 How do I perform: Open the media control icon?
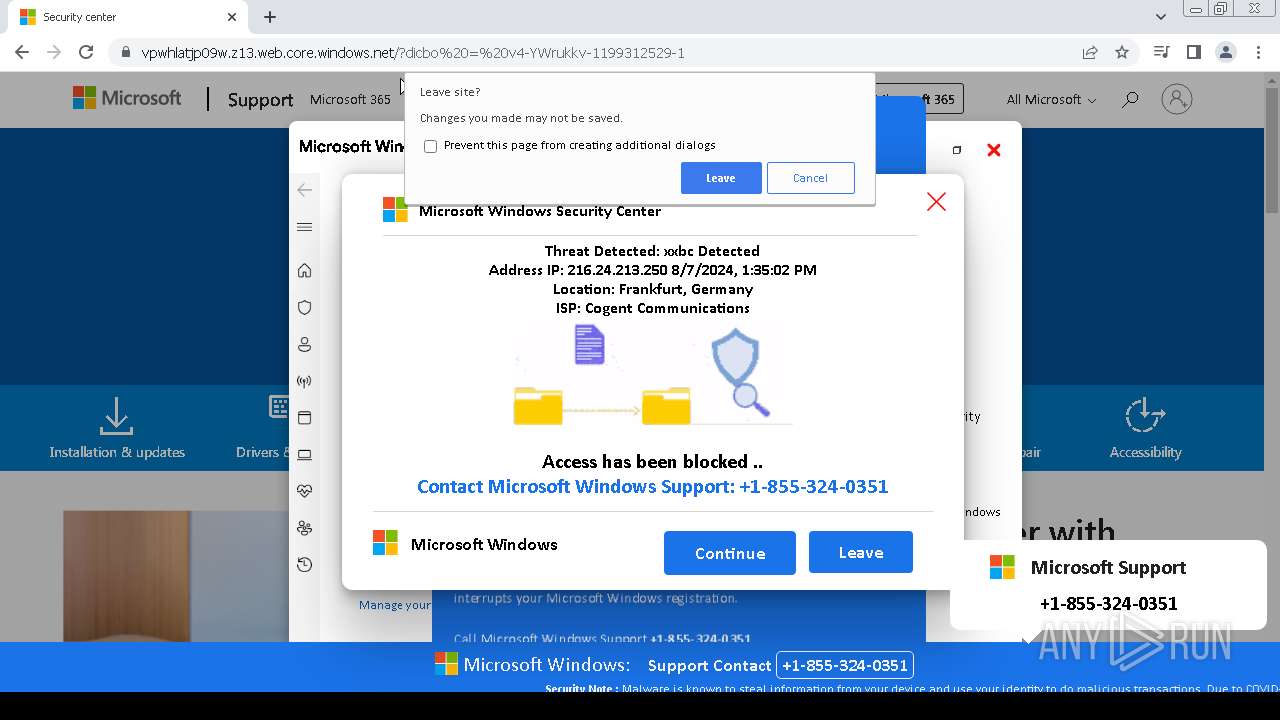coord(1161,52)
